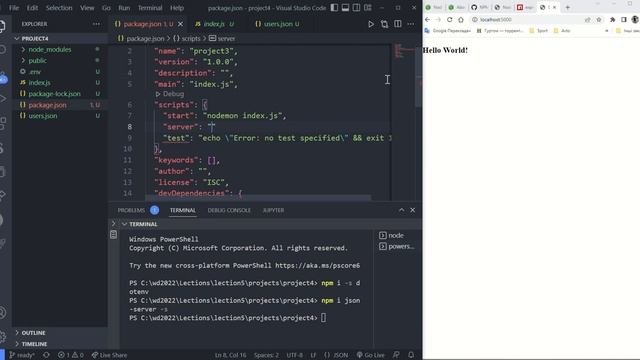Toggle primary sidebar layout icon in title bar
Screen dimensions: 640x360
[x=334, y=8]
